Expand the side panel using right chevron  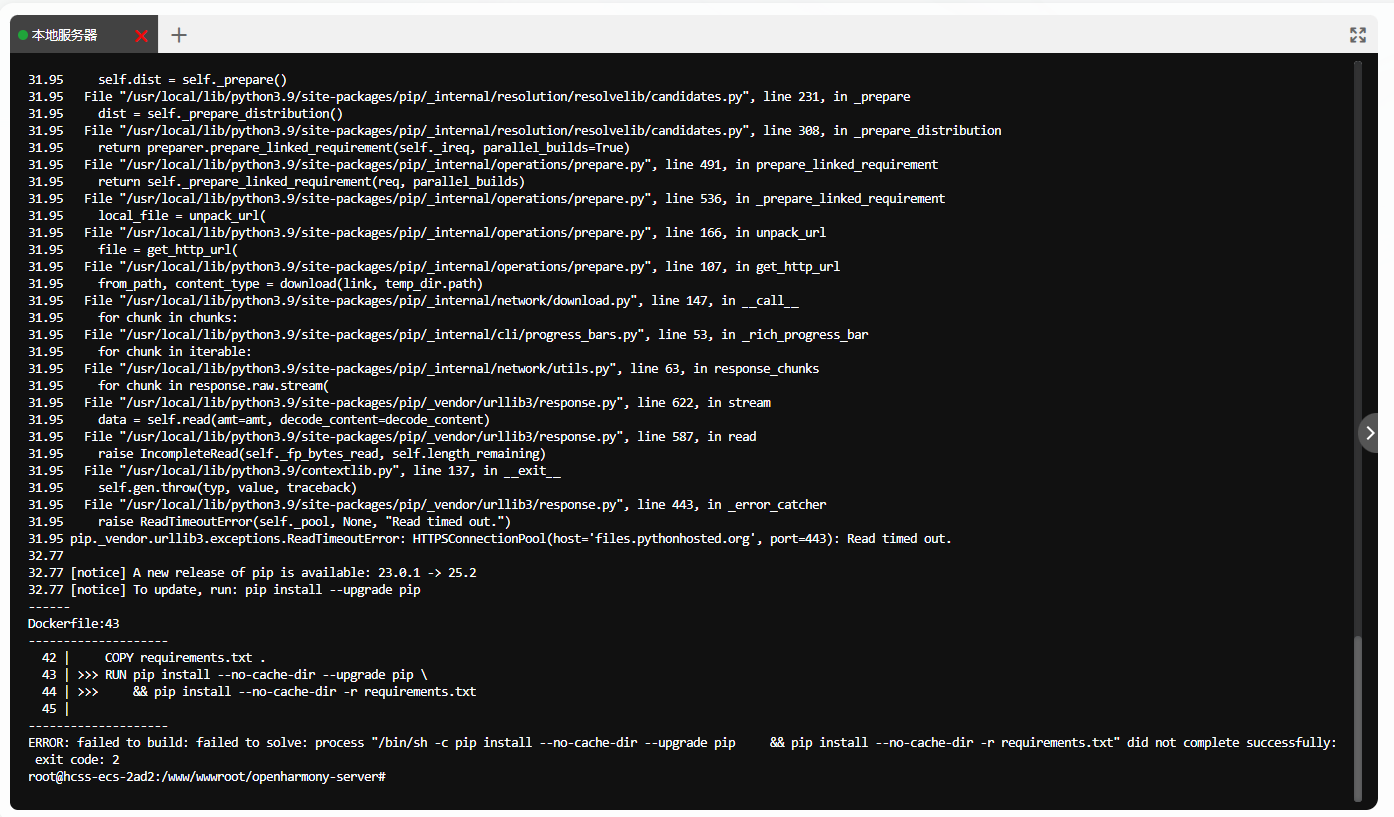[x=1370, y=433]
